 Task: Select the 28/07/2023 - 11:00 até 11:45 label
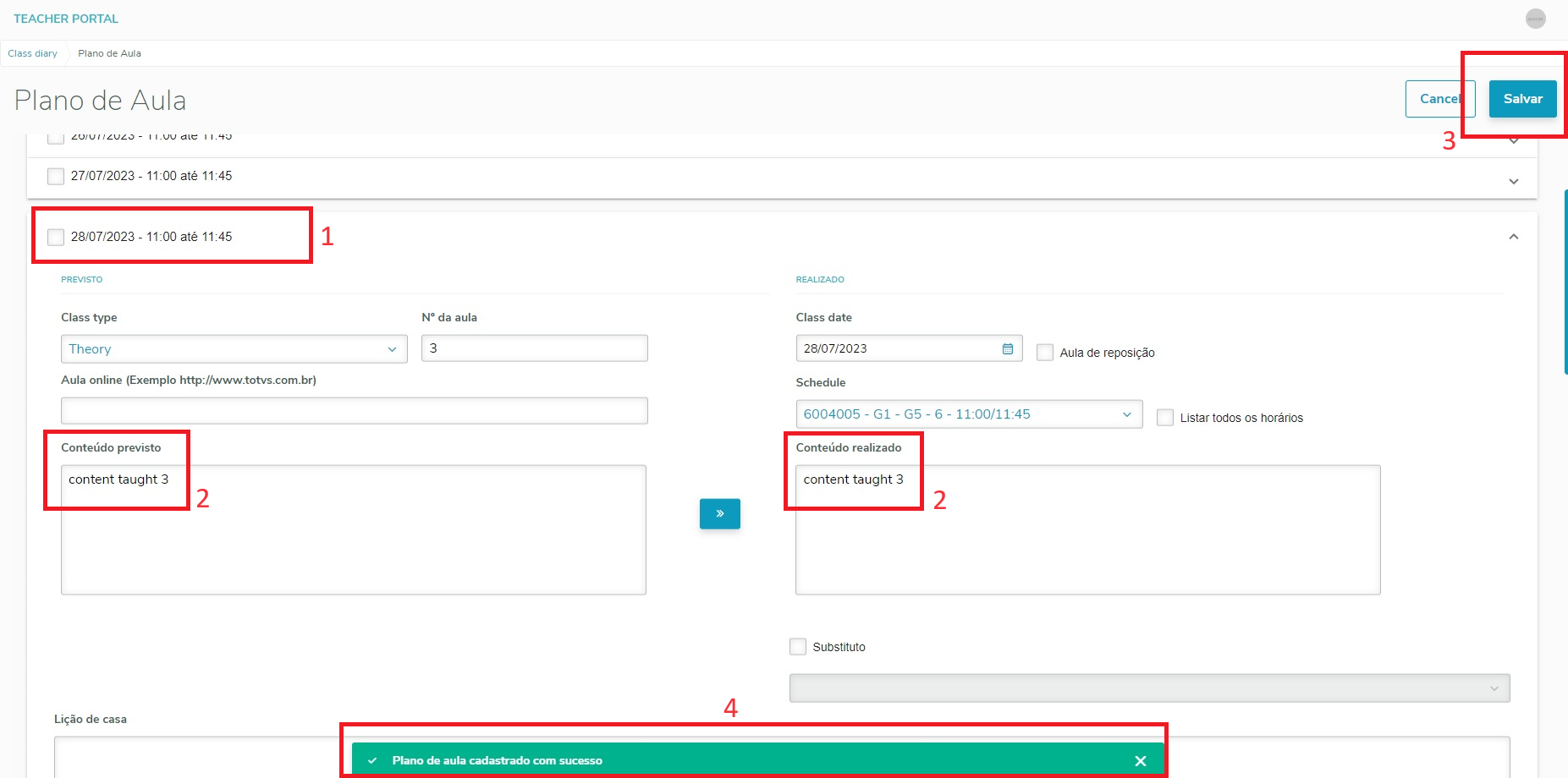click(x=151, y=237)
